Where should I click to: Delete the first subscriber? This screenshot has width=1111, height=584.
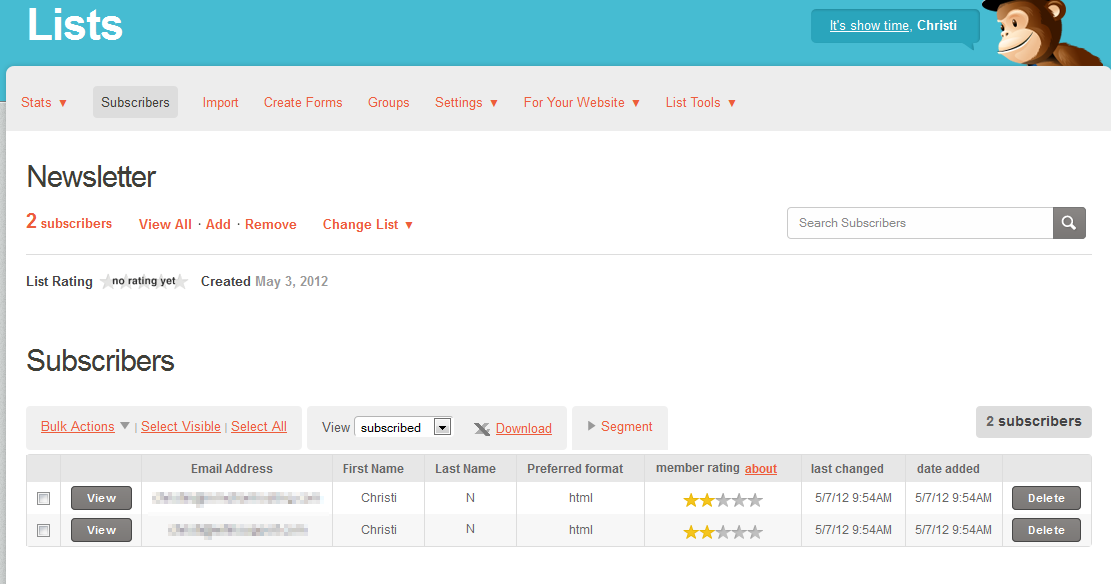1046,498
